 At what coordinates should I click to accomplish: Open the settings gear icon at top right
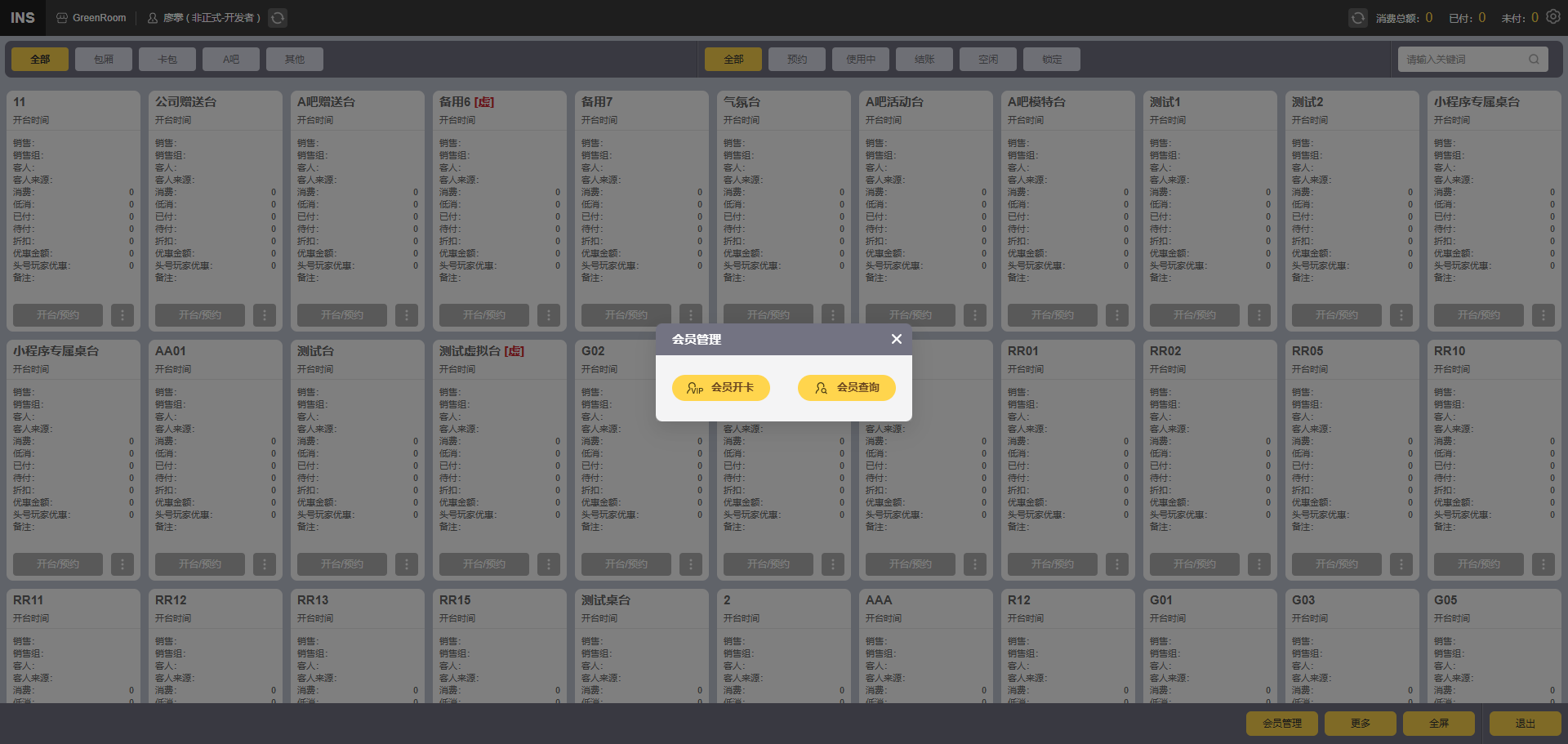(x=1553, y=17)
